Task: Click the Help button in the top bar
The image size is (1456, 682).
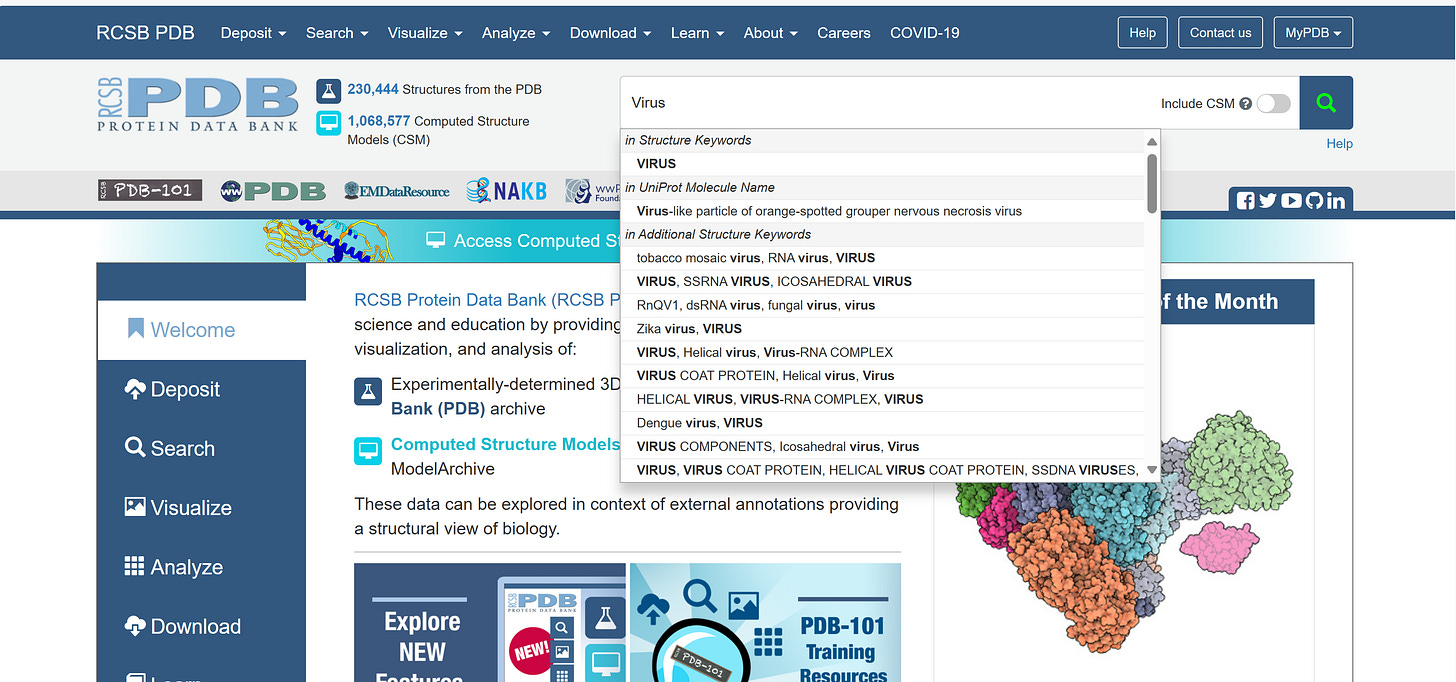Action: pos(1142,32)
